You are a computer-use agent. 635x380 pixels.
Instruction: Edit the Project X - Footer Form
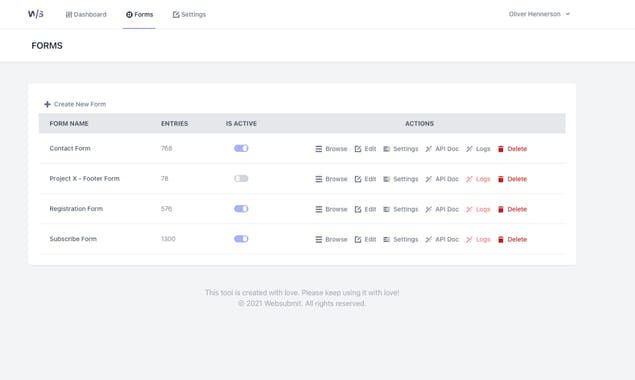[365, 179]
